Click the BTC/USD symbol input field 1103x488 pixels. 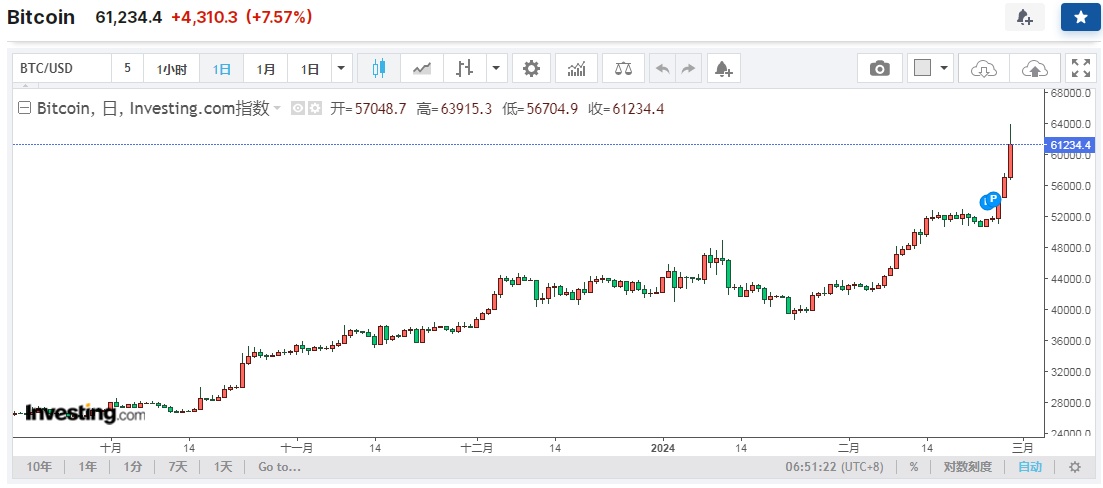coord(60,68)
